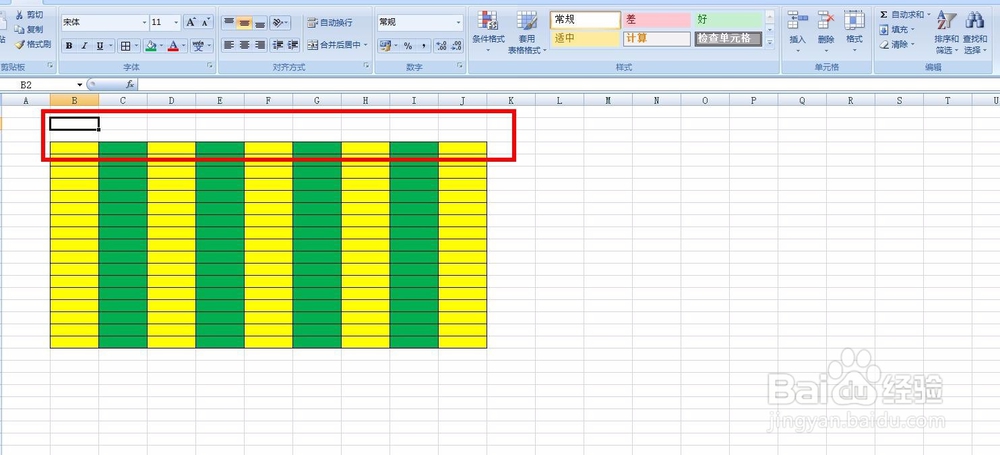The width and height of the screenshot is (1000, 455).
Task: Click the increase indent icon
Action: (x=293, y=45)
